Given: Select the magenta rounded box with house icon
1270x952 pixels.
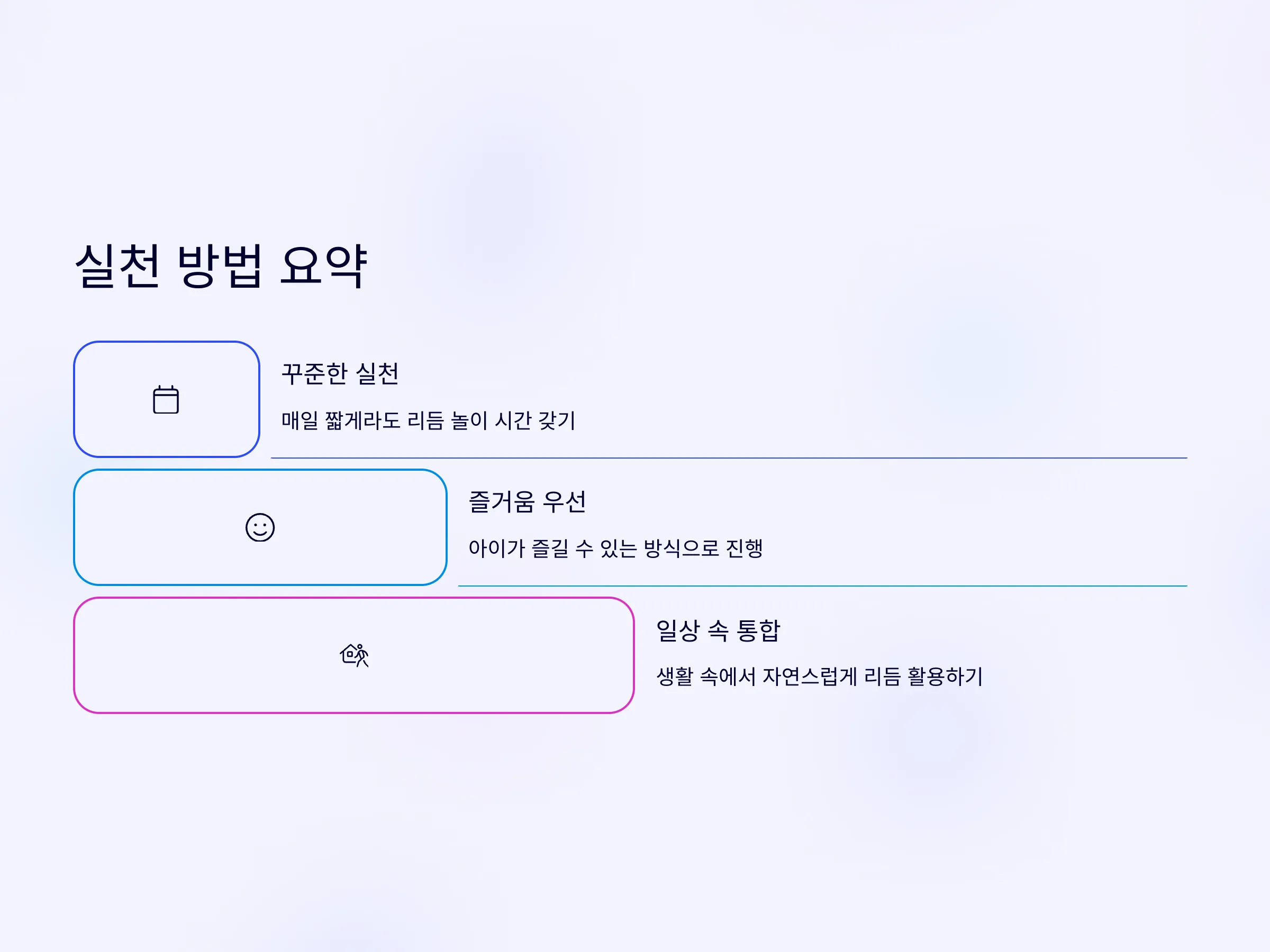Looking at the screenshot, I should tap(353, 655).
